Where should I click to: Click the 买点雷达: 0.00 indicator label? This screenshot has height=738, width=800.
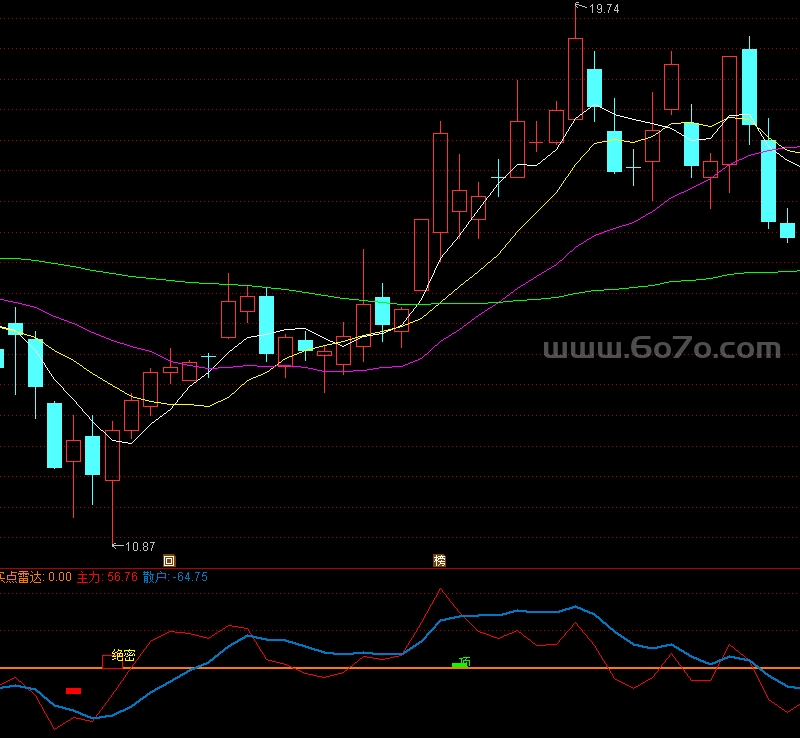(36, 577)
